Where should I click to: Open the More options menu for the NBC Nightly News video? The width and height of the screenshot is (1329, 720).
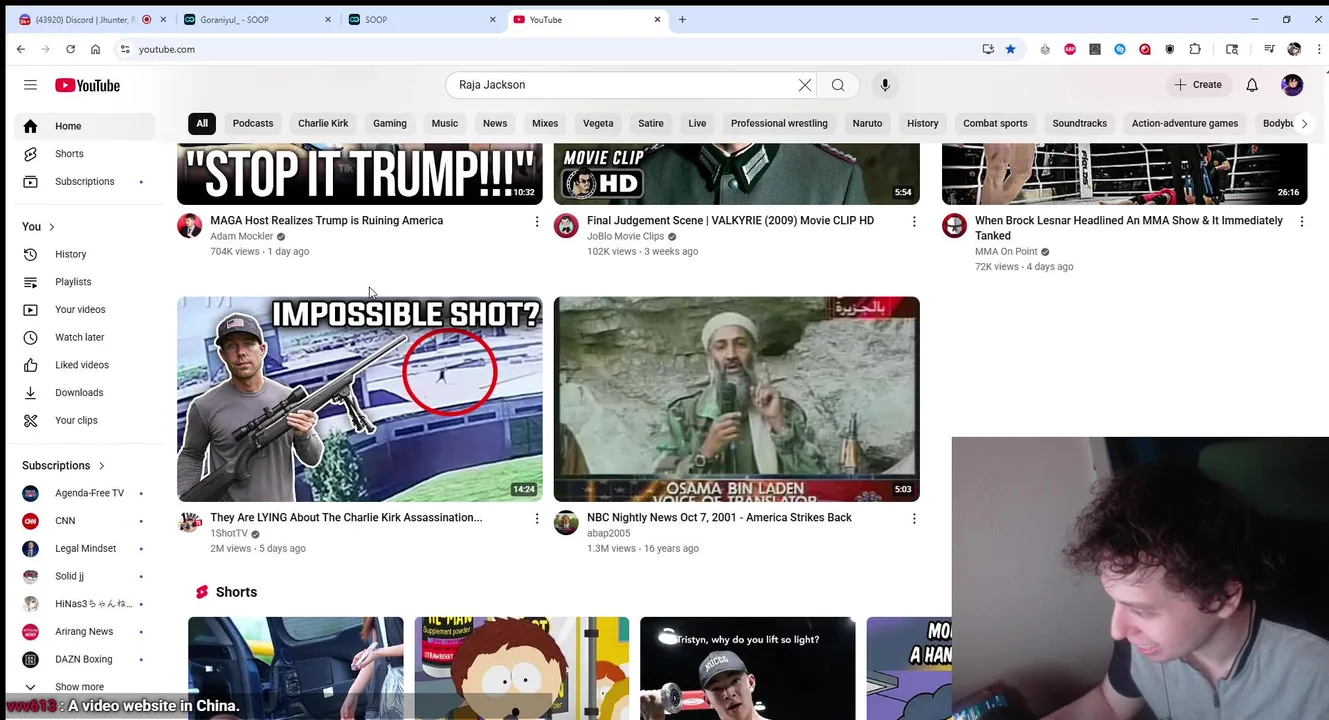(x=914, y=518)
